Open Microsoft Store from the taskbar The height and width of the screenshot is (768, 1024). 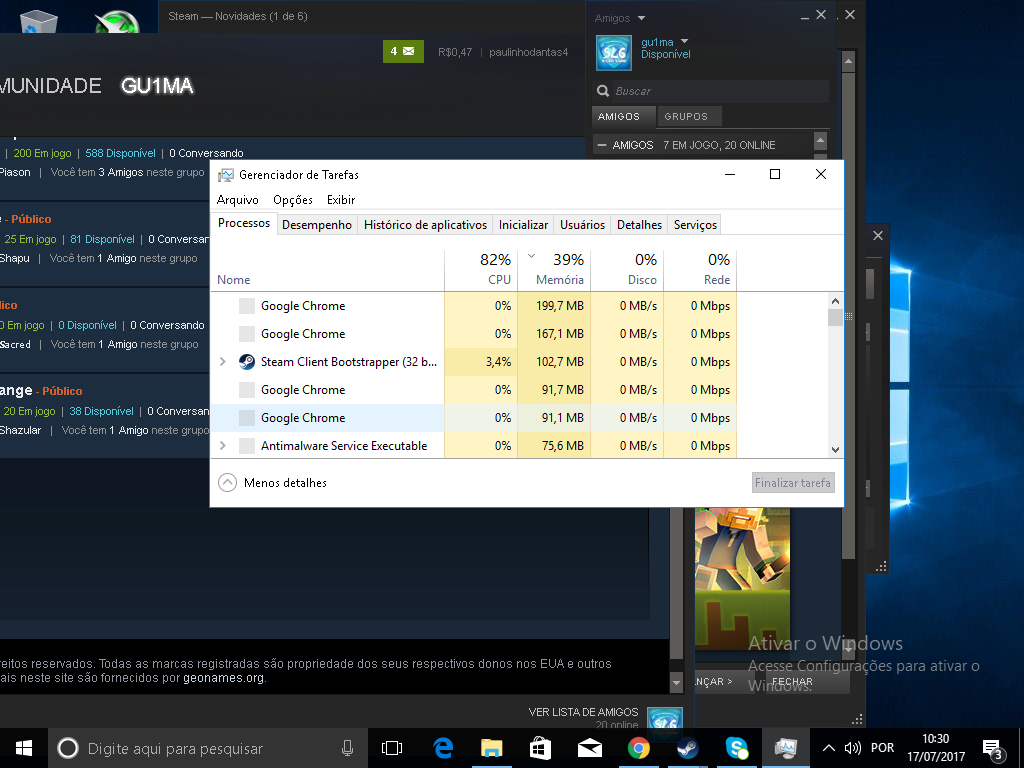click(x=541, y=748)
